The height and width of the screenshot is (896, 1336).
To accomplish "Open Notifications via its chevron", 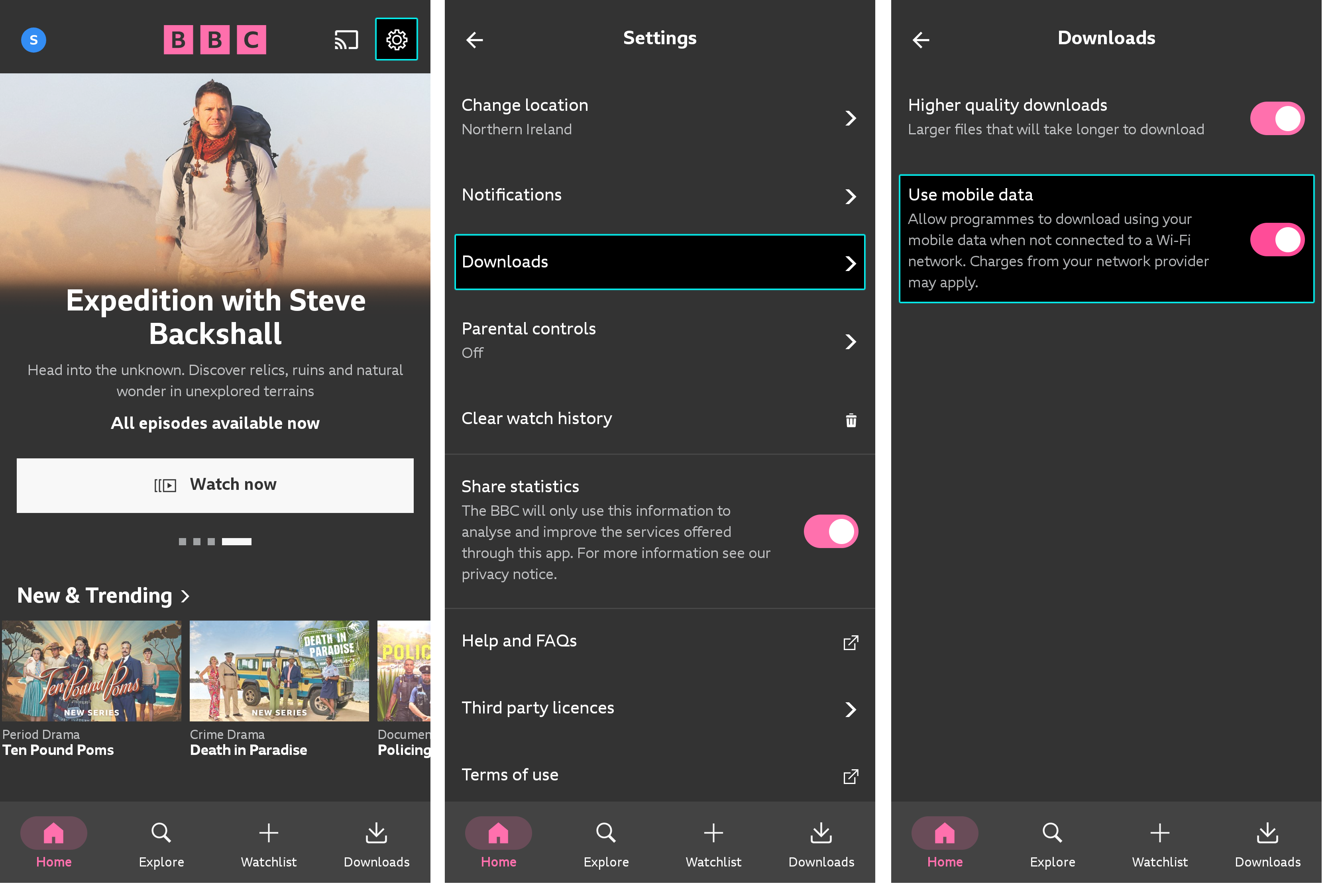I will click(851, 196).
